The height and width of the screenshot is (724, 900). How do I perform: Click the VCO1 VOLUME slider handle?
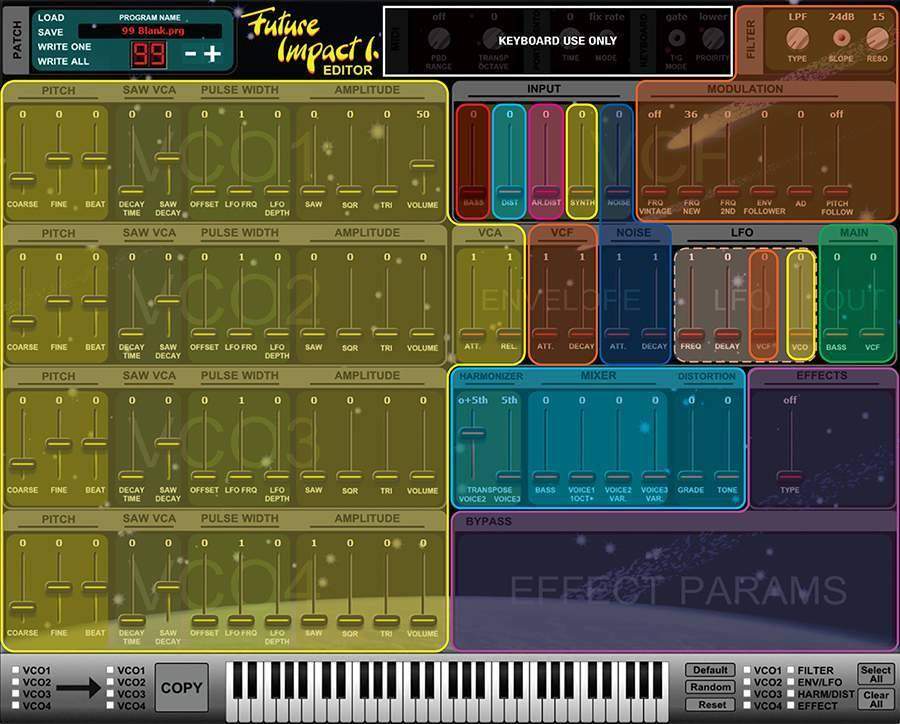point(422,165)
